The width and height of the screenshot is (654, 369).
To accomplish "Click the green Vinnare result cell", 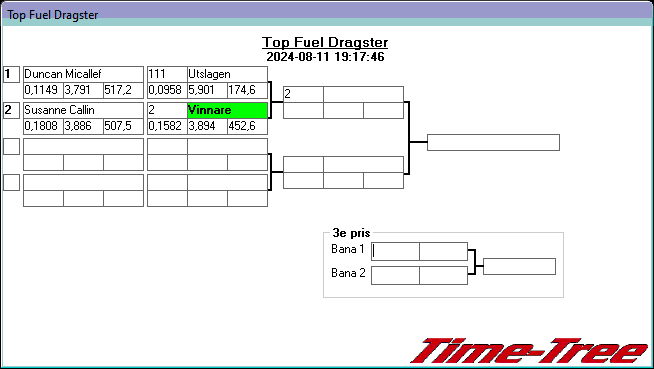I will click(227, 110).
